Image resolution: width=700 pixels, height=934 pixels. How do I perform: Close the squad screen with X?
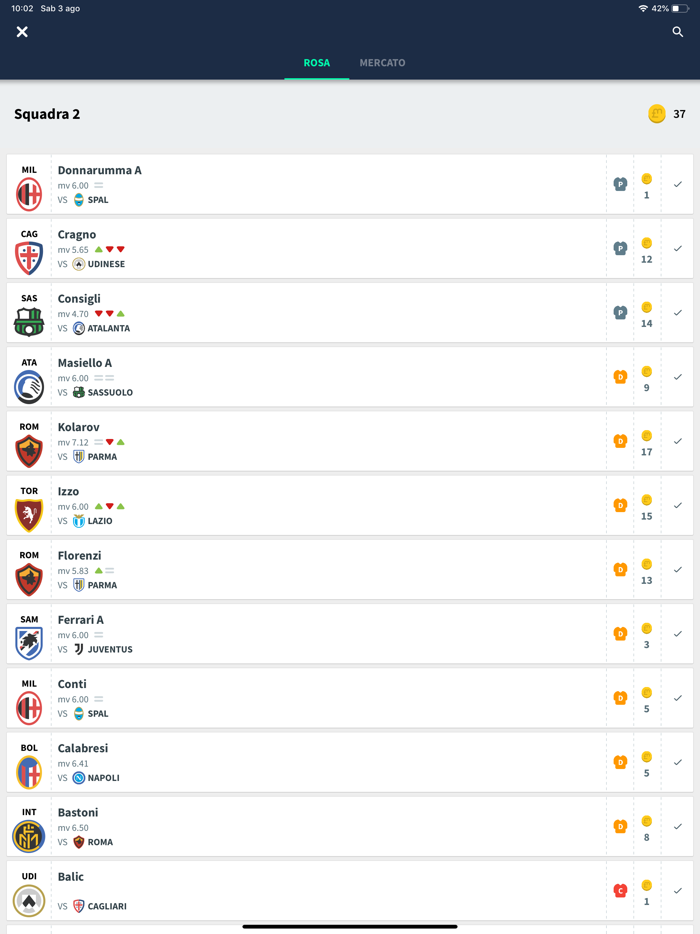(22, 32)
